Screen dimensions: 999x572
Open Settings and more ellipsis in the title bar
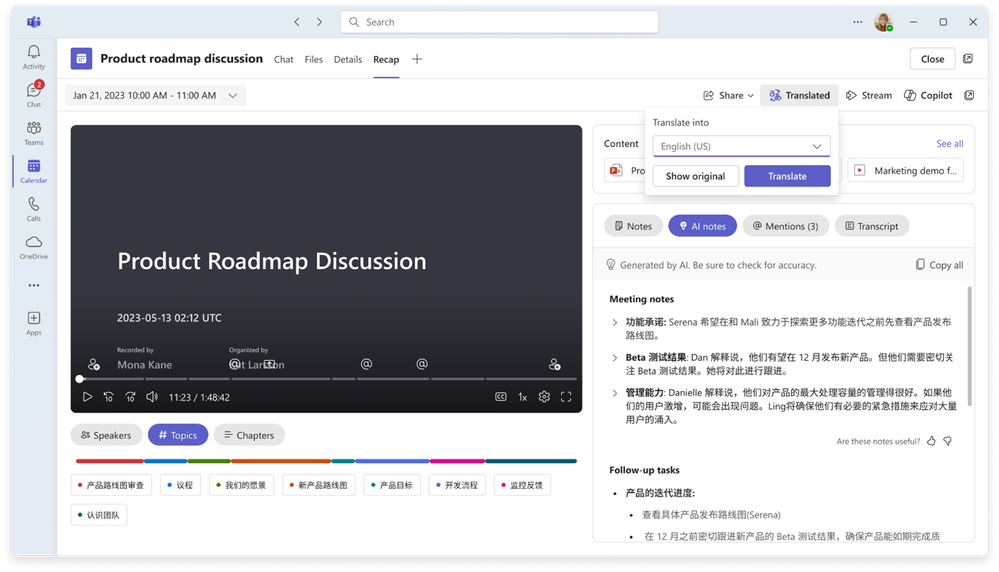point(858,22)
